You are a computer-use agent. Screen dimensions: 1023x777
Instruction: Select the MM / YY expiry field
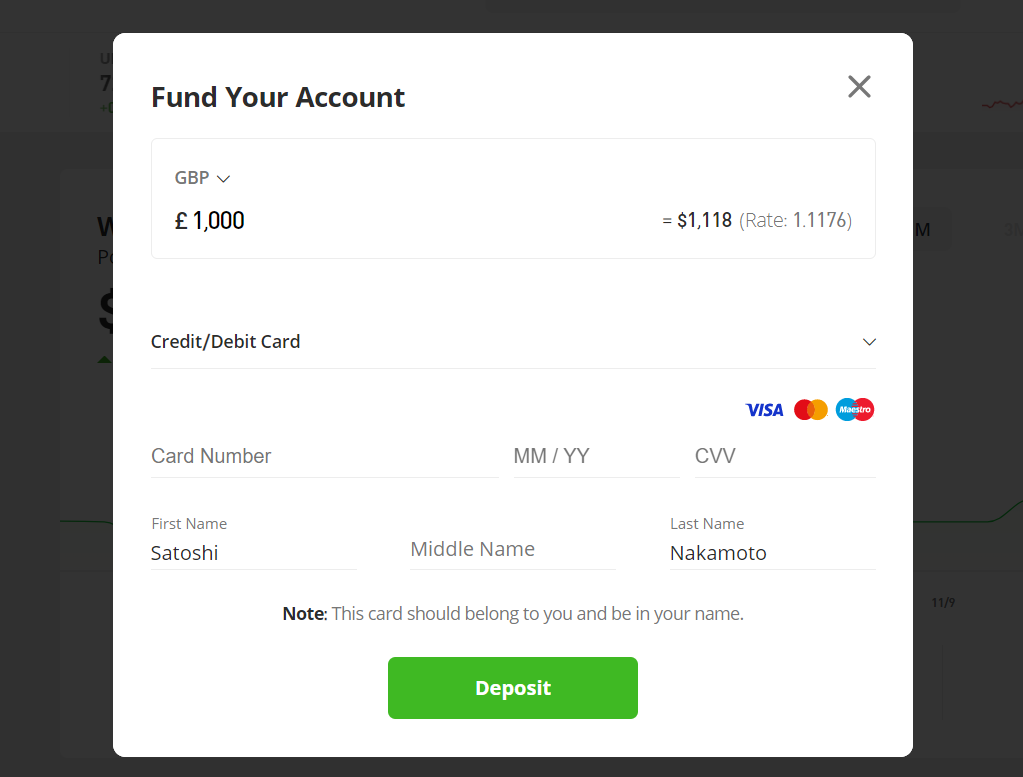[x=596, y=456]
